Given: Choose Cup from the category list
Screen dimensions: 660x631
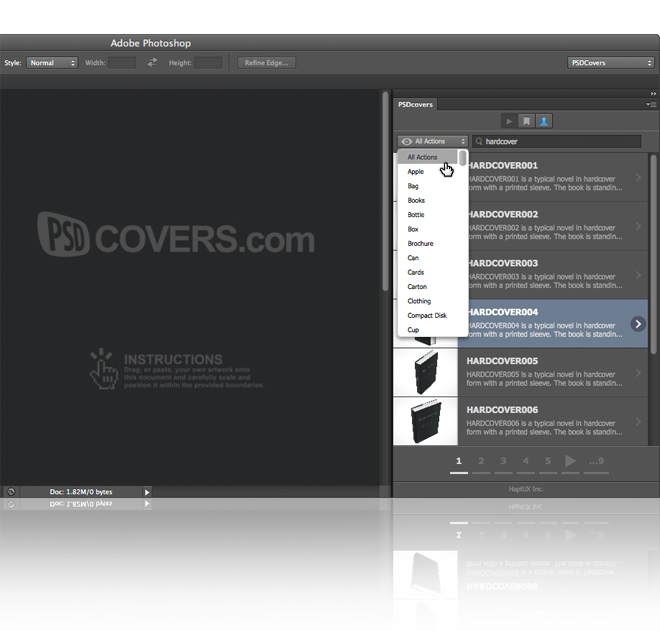Looking at the screenshot, I should point(413,330).
